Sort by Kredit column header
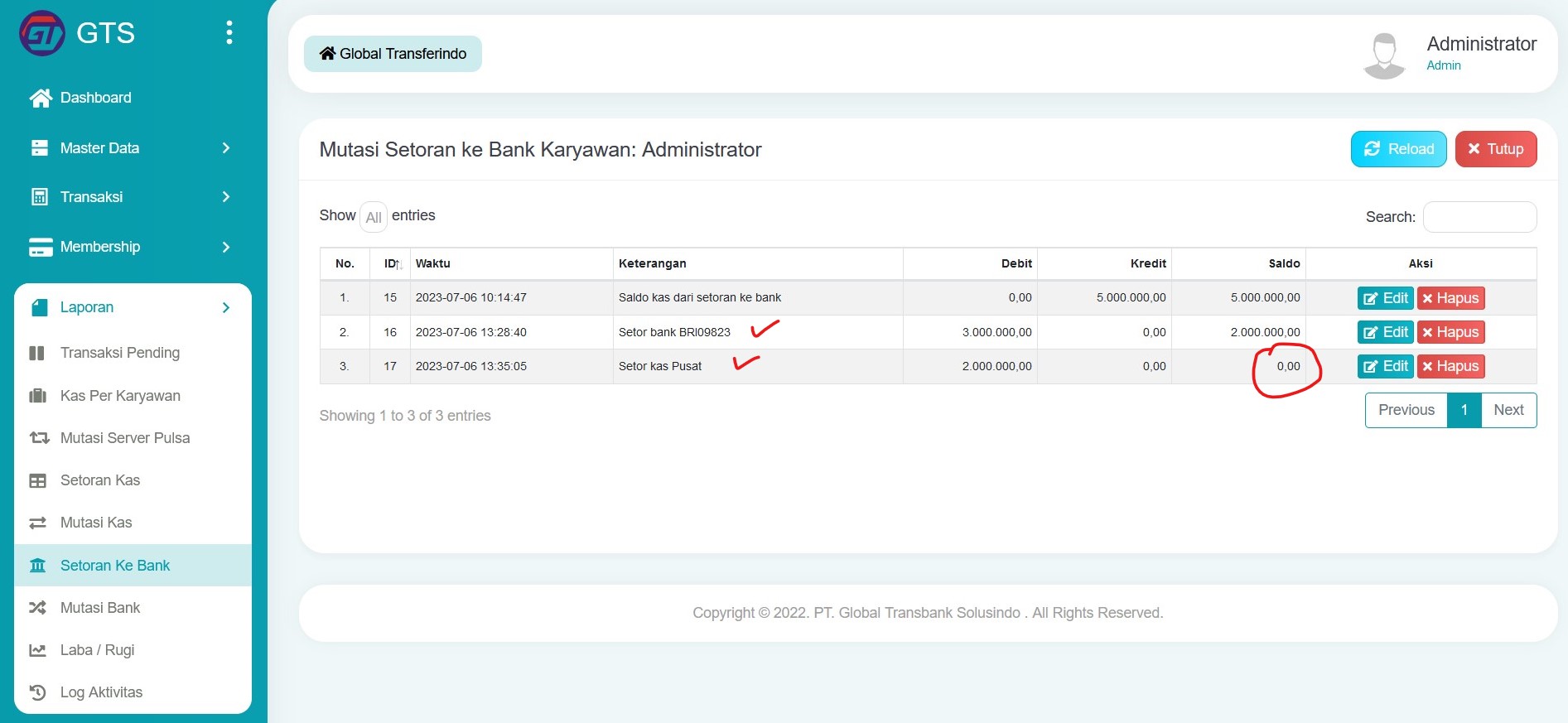Screen dimensions: 1568x723 [x=1104, y=263]
